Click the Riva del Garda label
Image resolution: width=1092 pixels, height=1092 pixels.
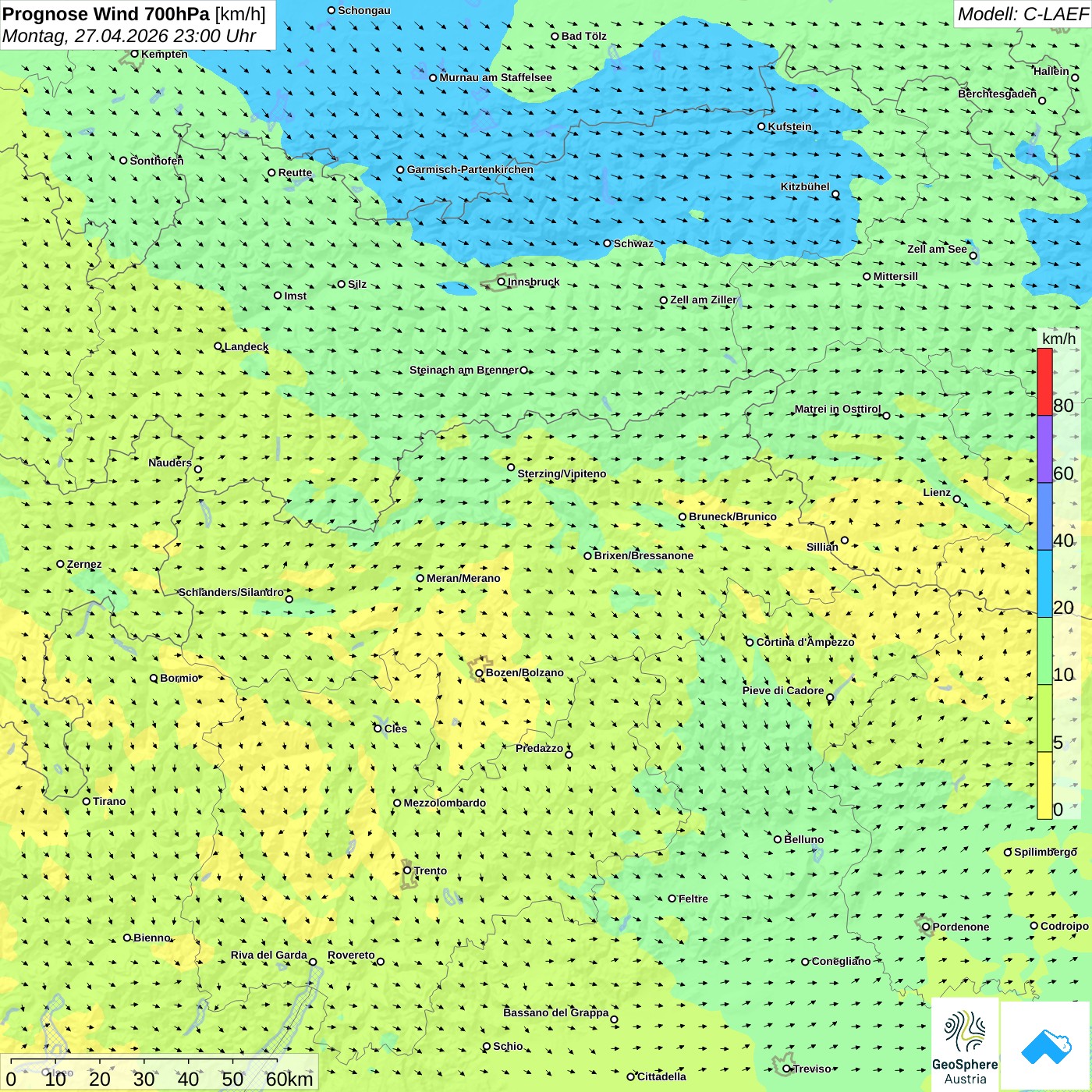coord(268,955)
